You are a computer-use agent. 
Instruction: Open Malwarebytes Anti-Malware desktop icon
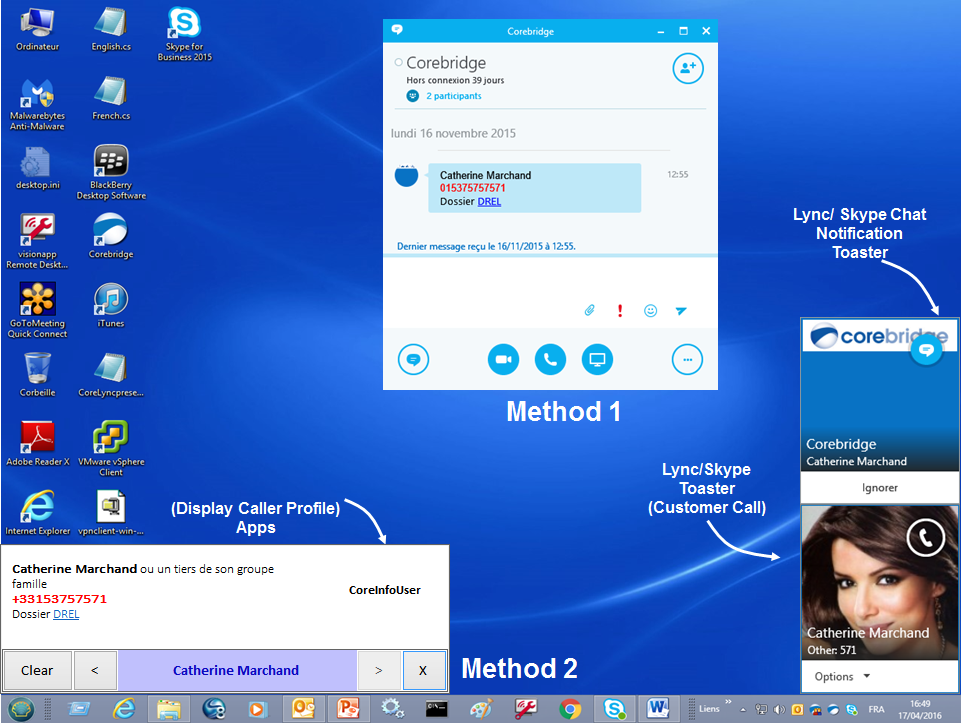point(37,104)
